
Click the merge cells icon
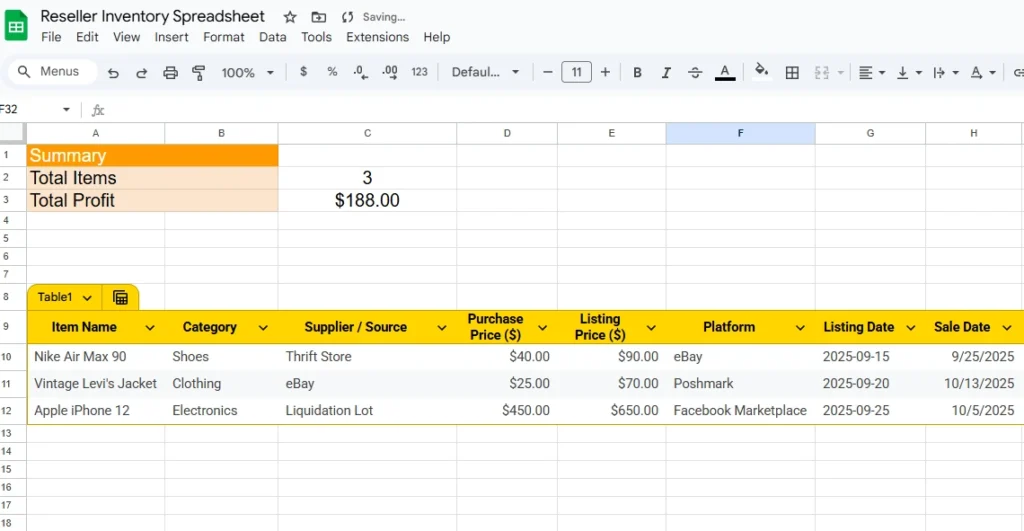[822, 72]
